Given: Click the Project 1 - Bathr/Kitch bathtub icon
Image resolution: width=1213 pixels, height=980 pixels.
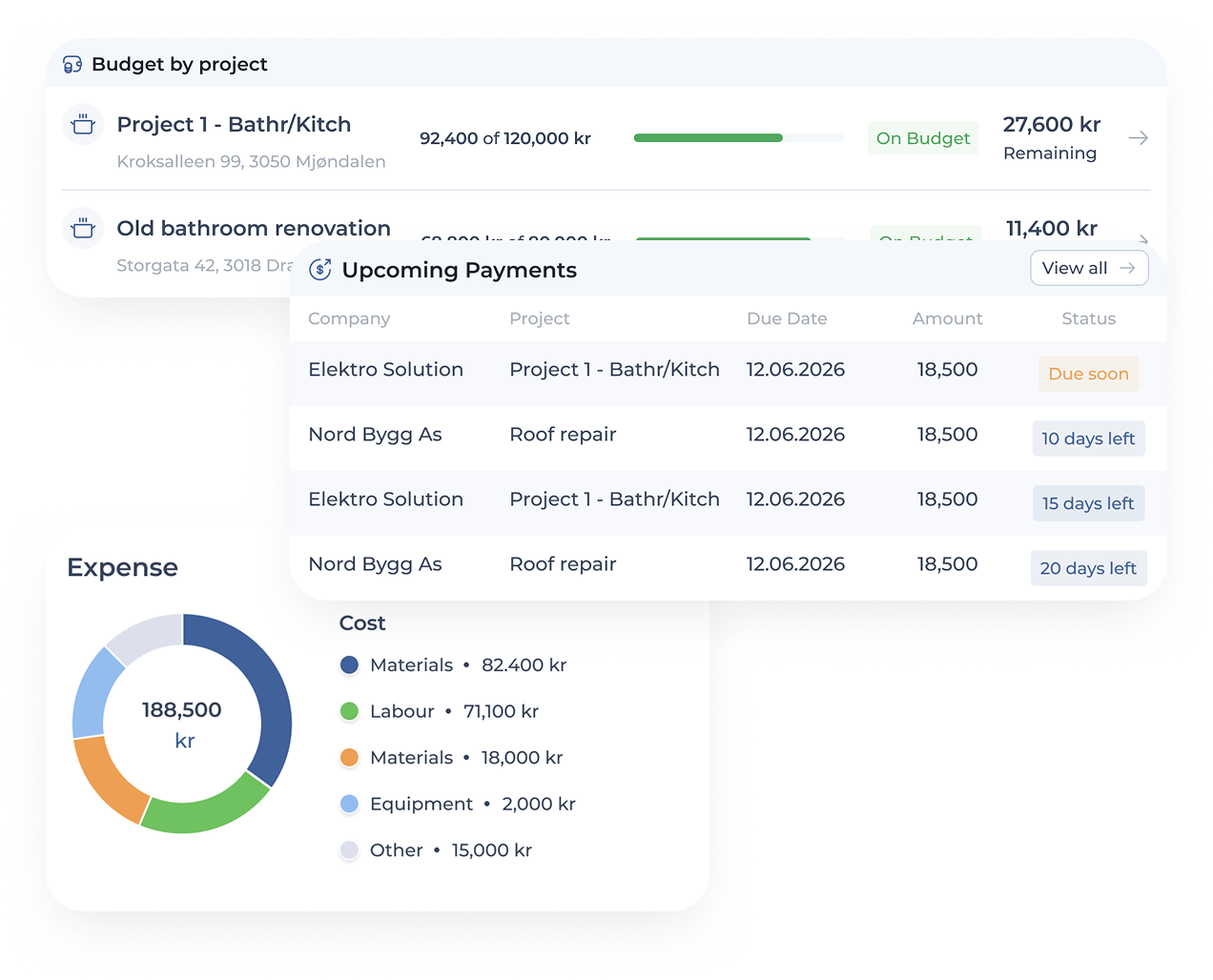Looking at the screenshot, I should 83,124.
